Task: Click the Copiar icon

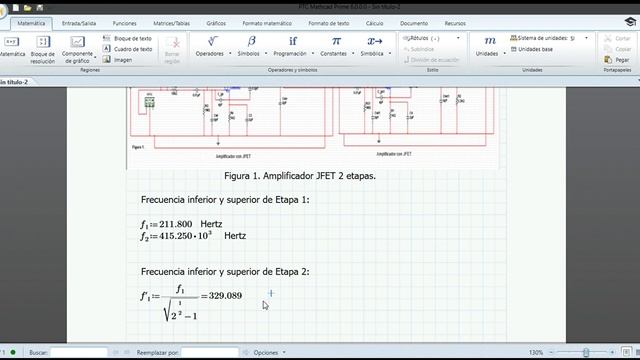Action: point(608,49)
